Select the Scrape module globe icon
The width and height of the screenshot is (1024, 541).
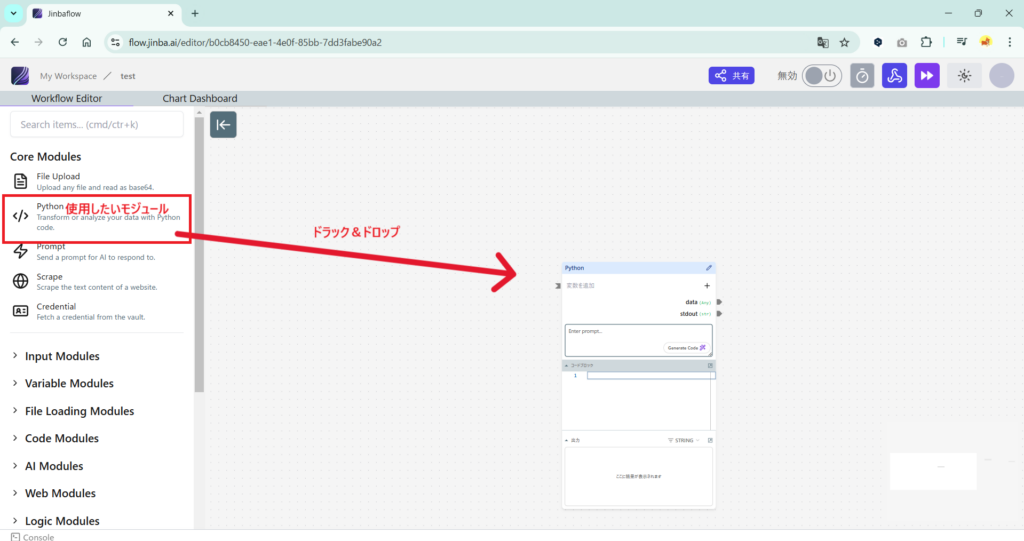(x=20, y=281)
